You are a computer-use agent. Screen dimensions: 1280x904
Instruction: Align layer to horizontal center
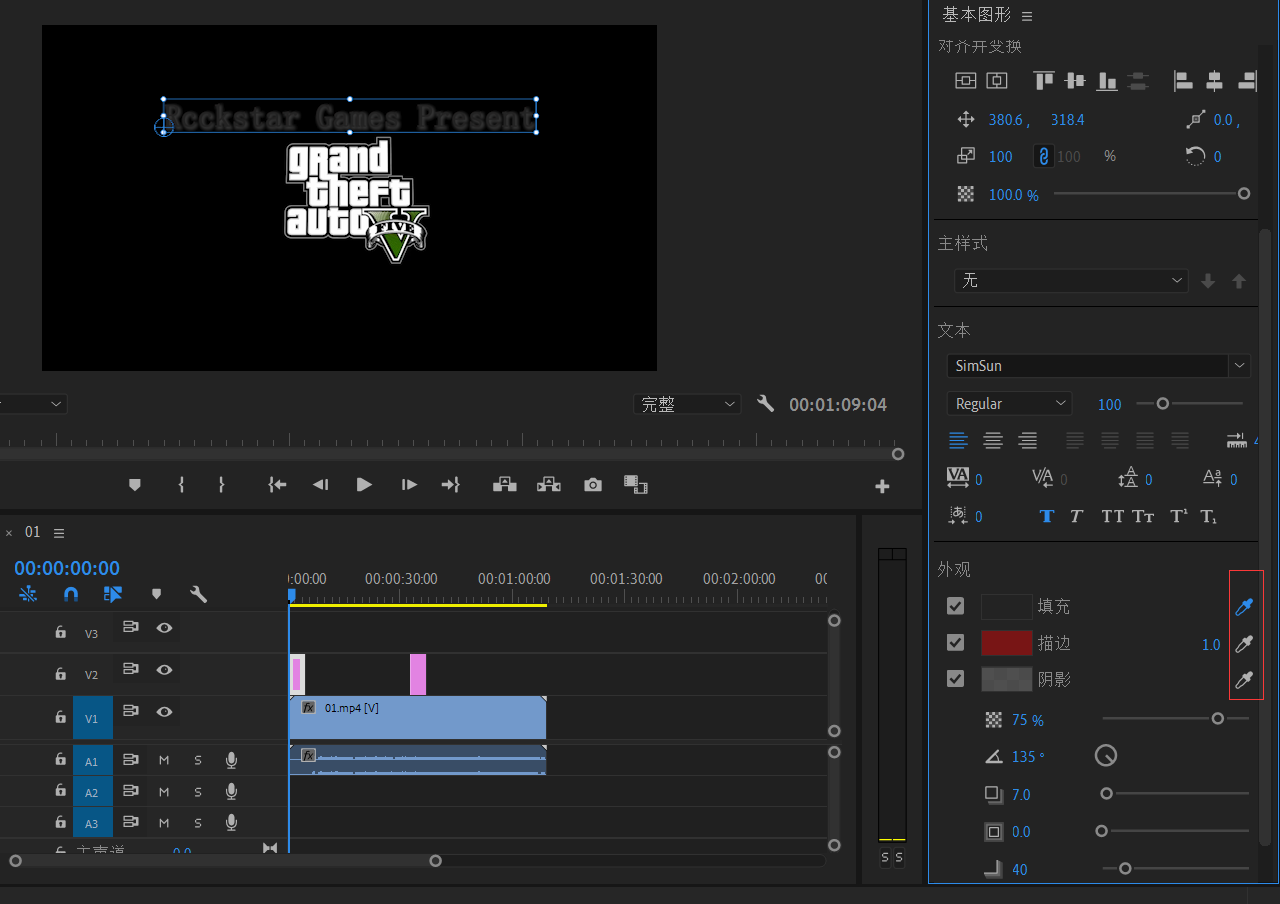(1214, 81)
